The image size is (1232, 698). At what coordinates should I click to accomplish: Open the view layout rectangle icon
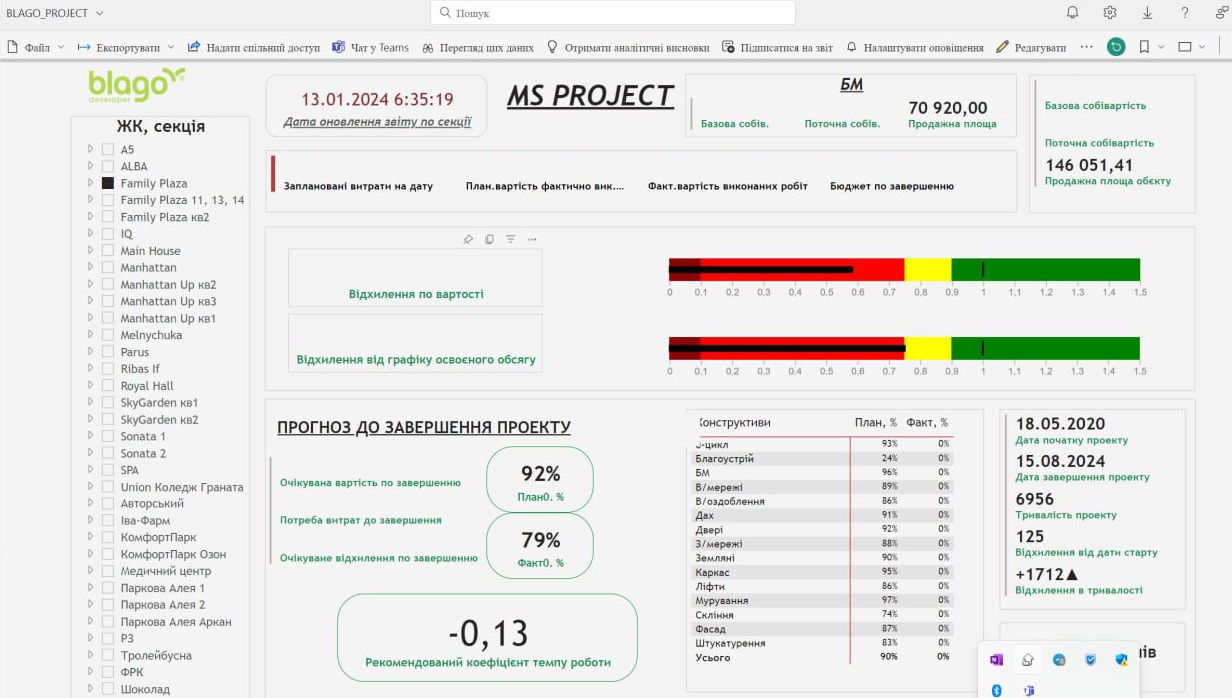coord(1185,47)
